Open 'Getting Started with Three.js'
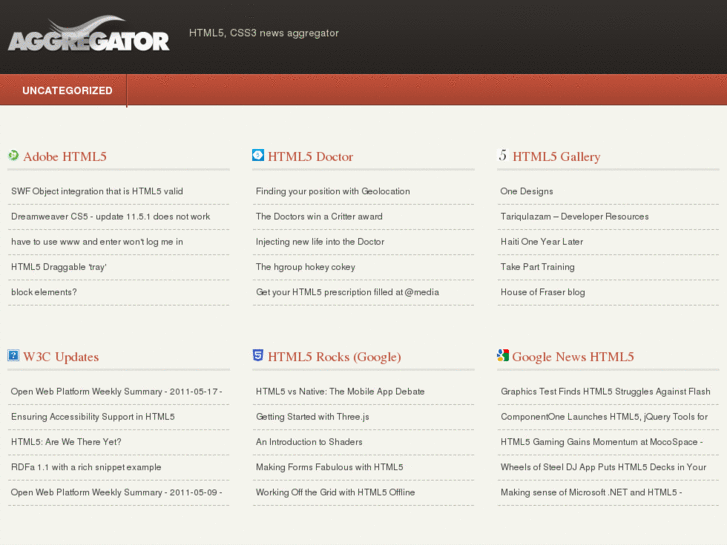 [312, 417]
